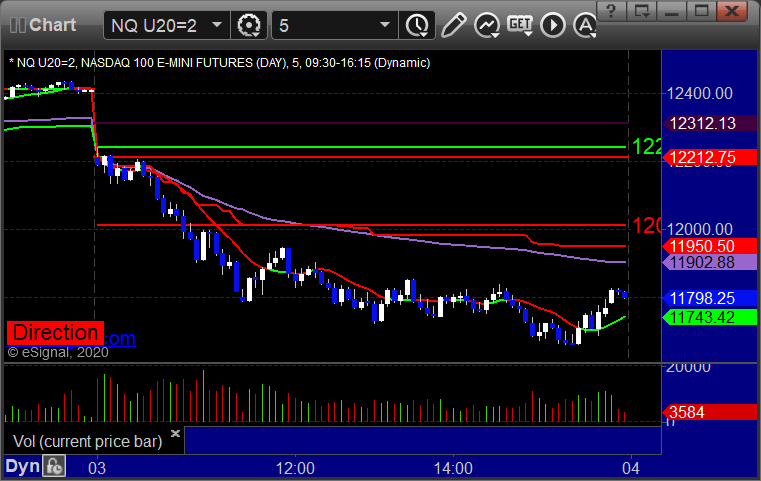Close the Vol current price bar label

[x=175, y=433]
